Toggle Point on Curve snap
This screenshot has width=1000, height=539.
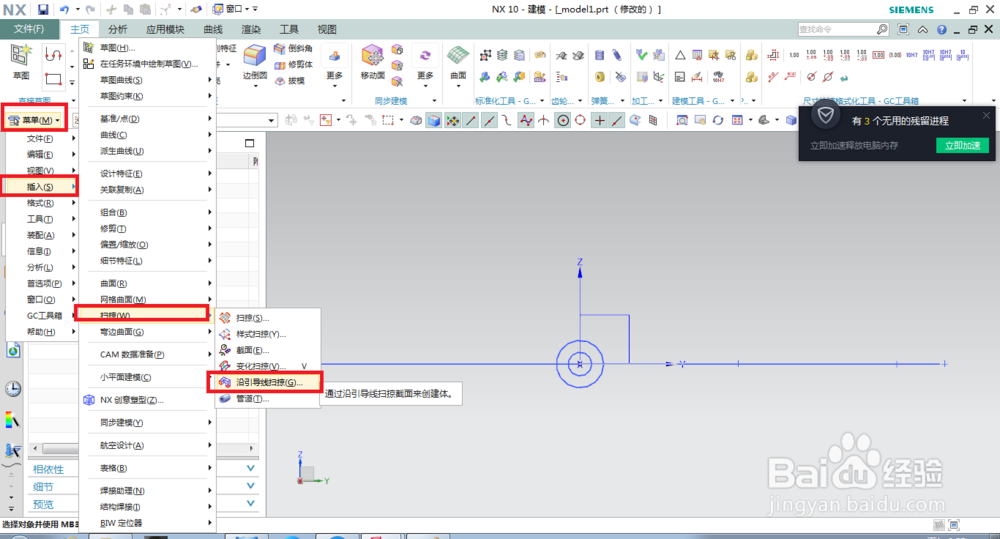click(617, 120)
